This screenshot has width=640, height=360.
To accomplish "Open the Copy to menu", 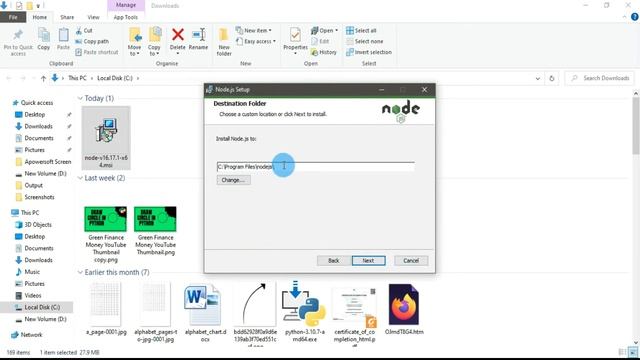I will [154, 42].
